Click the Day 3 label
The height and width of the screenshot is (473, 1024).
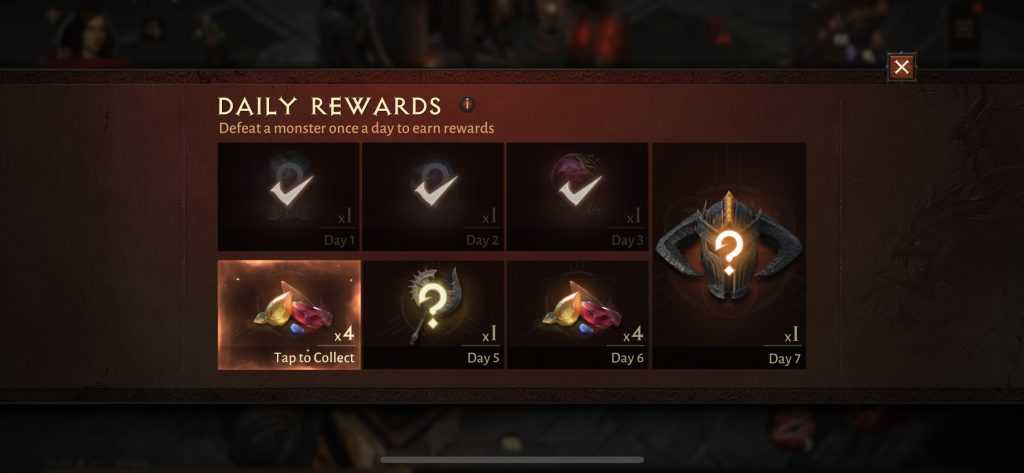click(x=628, y=240)
